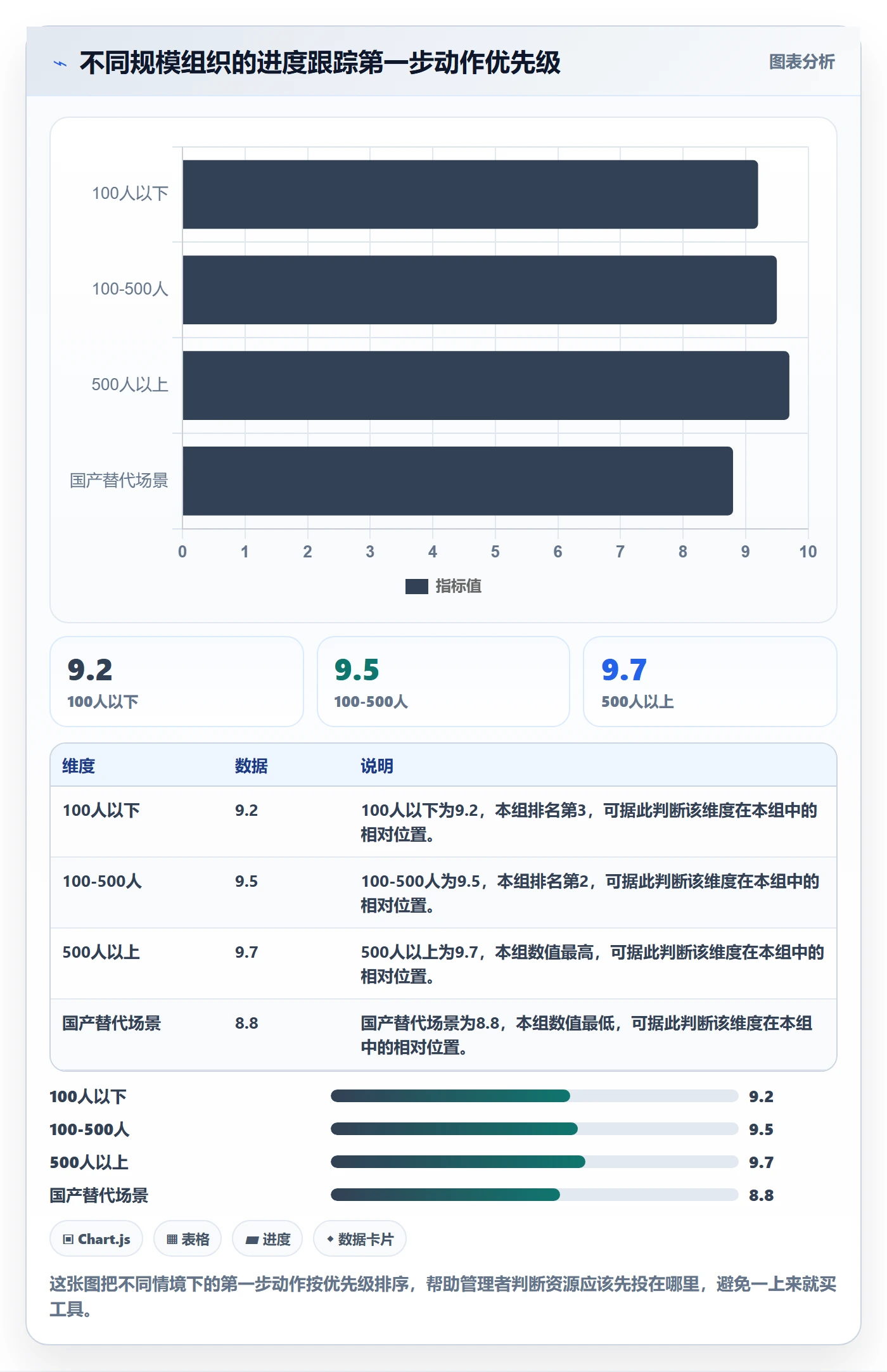Click the 8.8 value beside the progress bar

761,1195
